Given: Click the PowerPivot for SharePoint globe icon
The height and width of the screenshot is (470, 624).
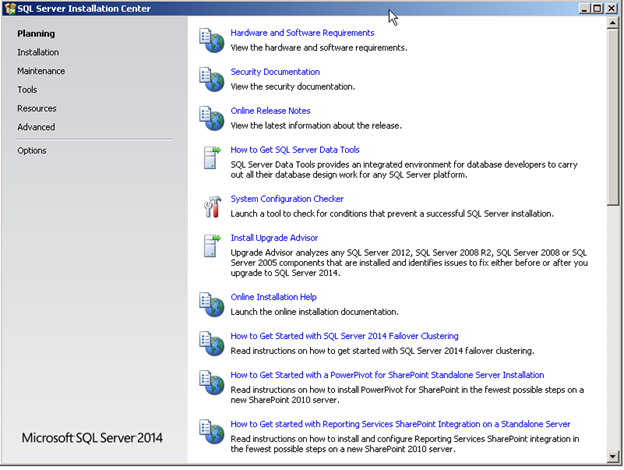Looking at the screenshot, I should click(x=211, y=382).
